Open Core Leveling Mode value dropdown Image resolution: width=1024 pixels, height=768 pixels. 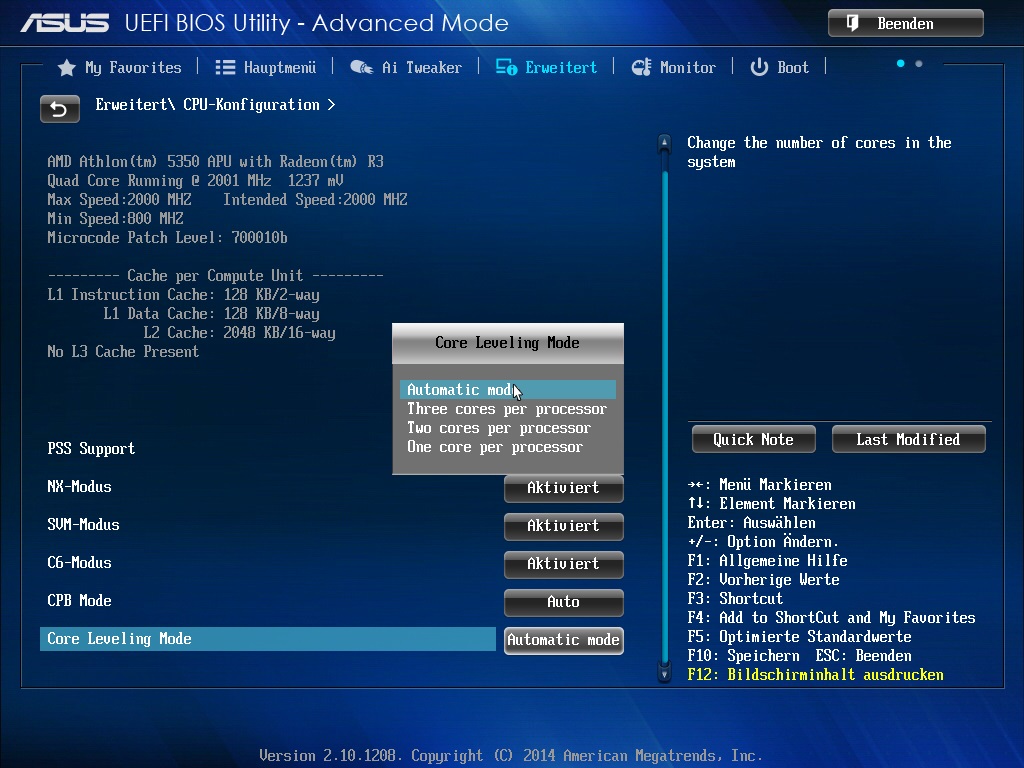tap(564, 640)
